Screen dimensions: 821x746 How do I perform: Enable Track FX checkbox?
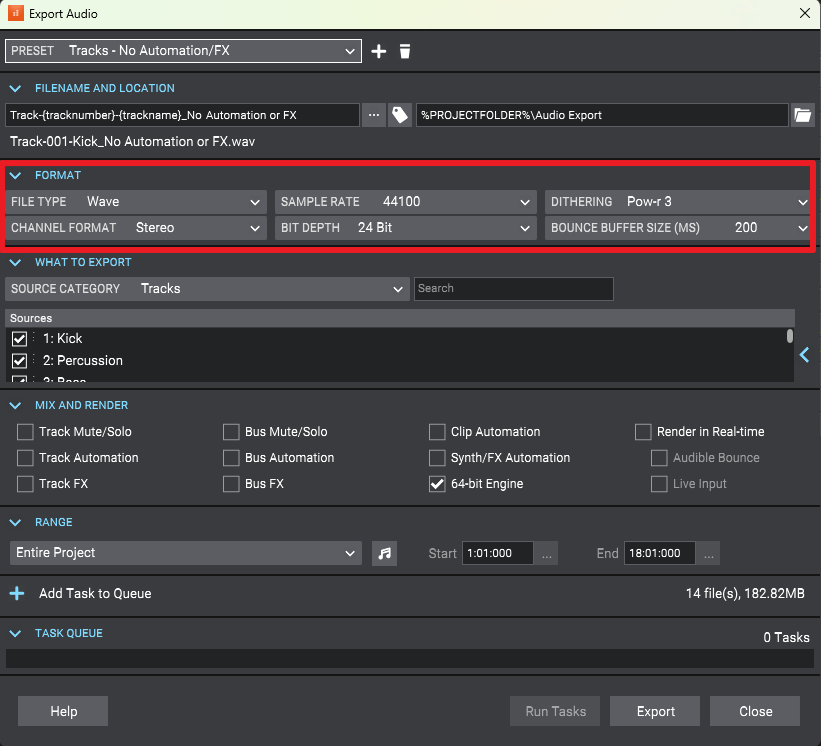coord(25,484)
